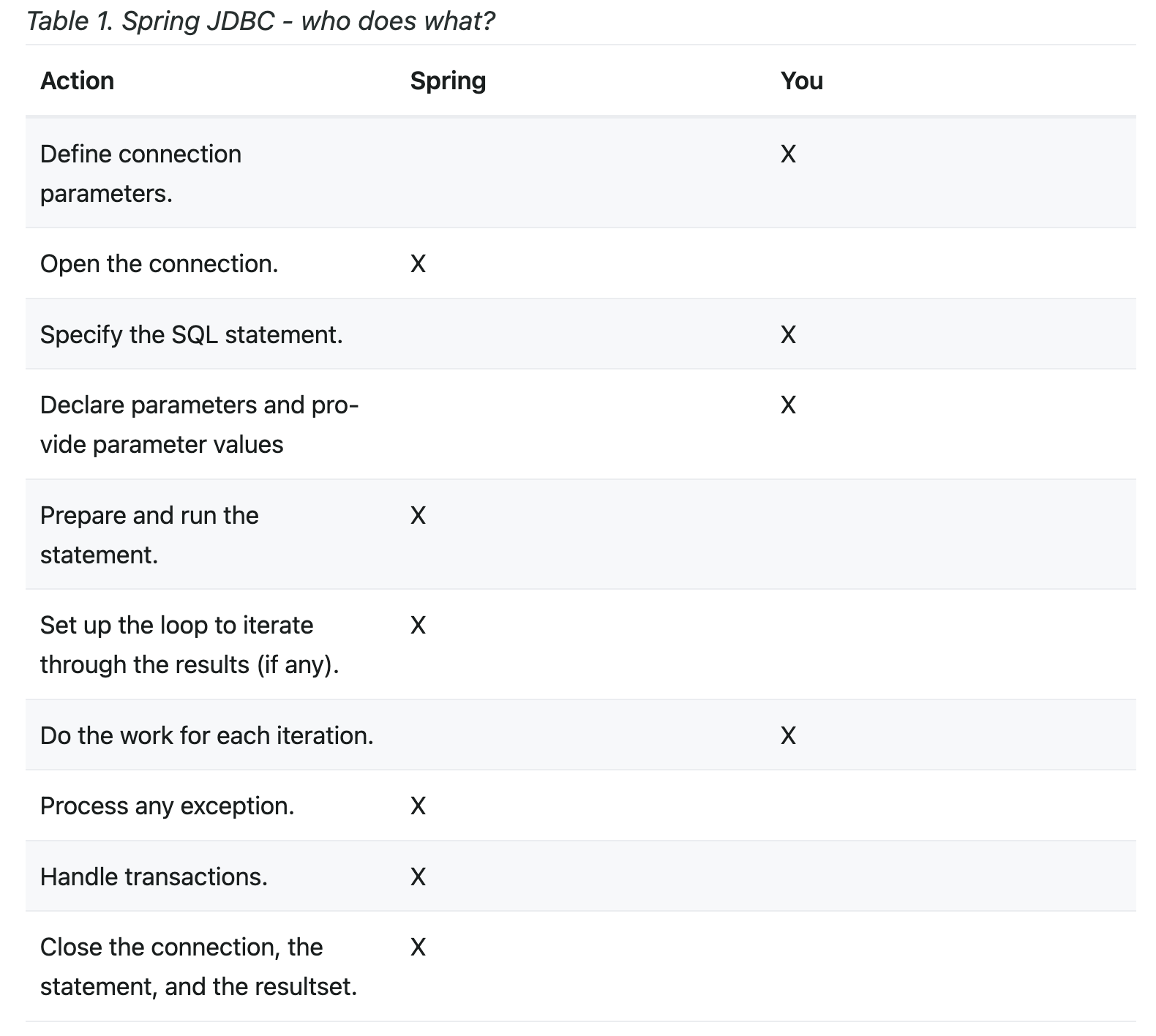Click the table caption 'Table 1. Spring JDBC - who does what?'
This screenshot has height=1036, width=1156.
coord(260,21)
